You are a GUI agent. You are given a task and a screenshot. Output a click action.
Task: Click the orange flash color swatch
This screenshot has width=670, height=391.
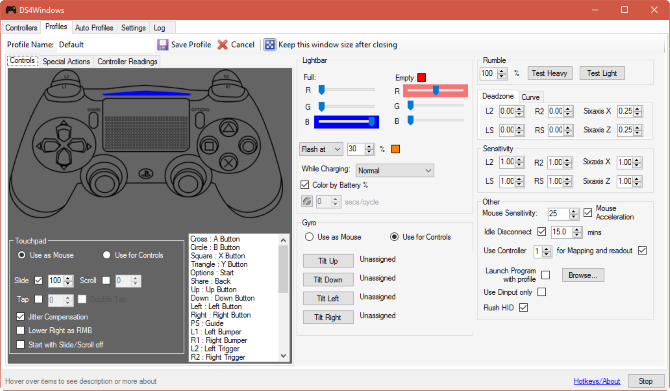pyautogui.click(x=395, y=149)
